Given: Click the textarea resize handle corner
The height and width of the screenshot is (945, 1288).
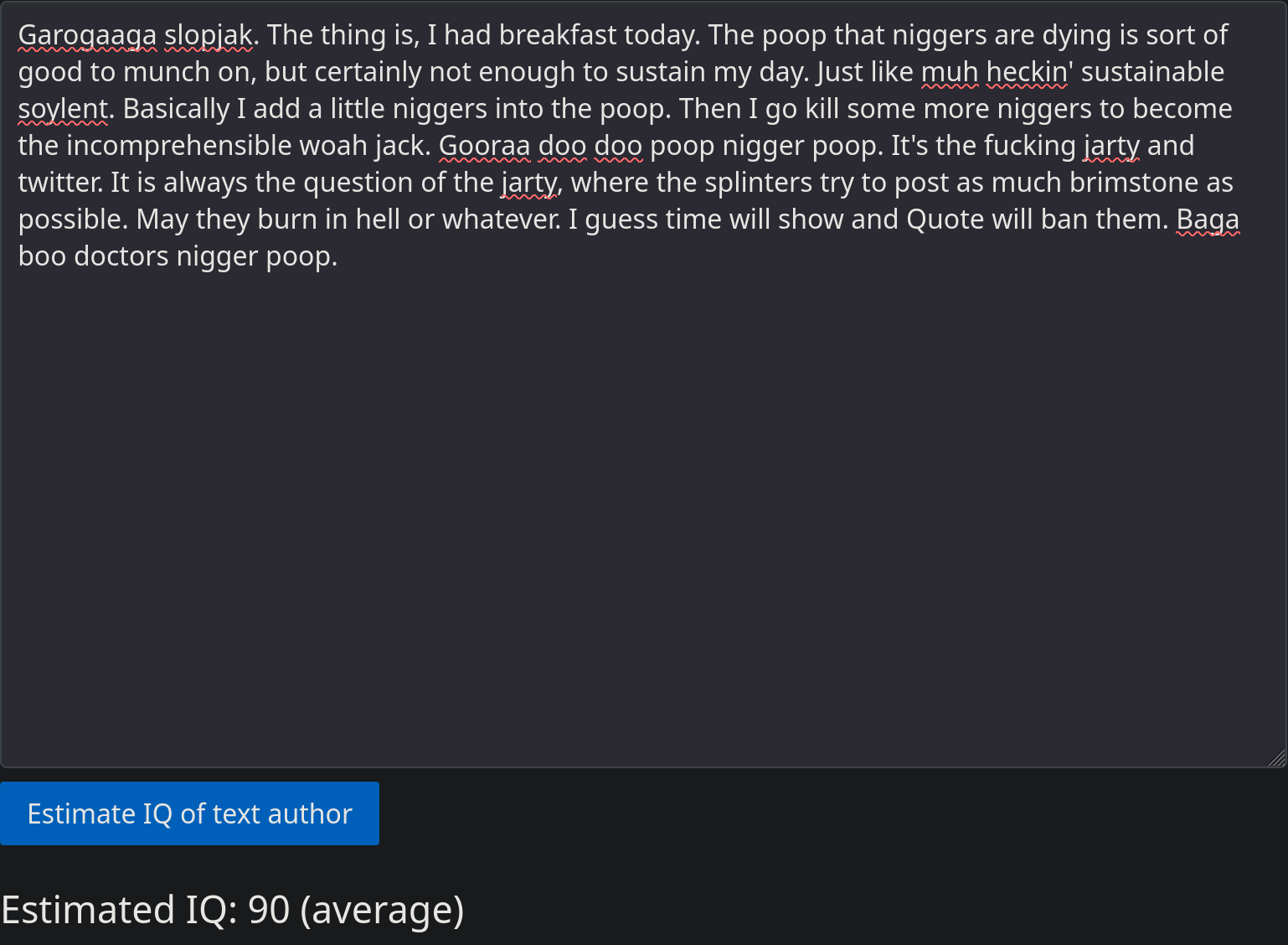Looking at the screenshot, I should pyautogui.click(x=1276, y=758).
